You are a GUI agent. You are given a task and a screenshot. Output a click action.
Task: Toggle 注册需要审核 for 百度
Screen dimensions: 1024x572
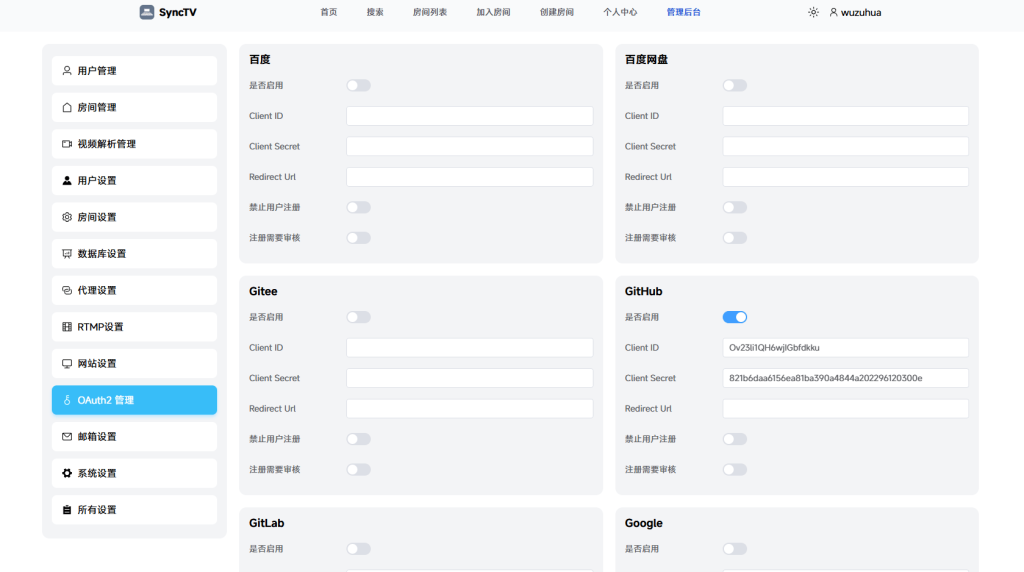(359, 238)
